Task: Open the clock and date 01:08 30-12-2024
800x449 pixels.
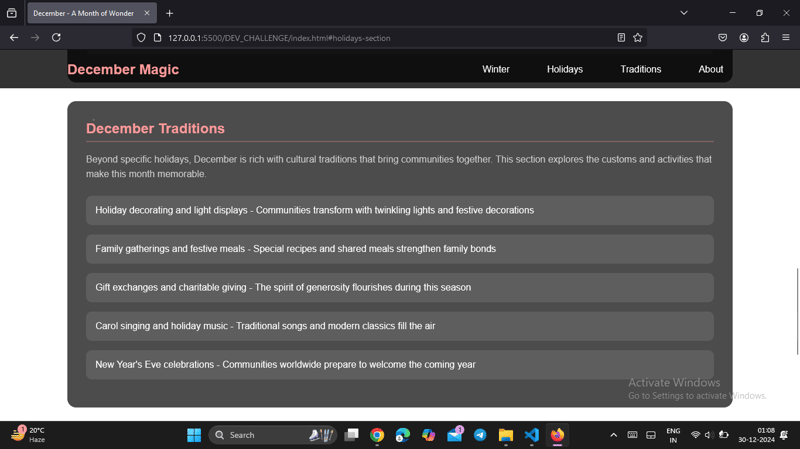Action: [x=756, y=435]
